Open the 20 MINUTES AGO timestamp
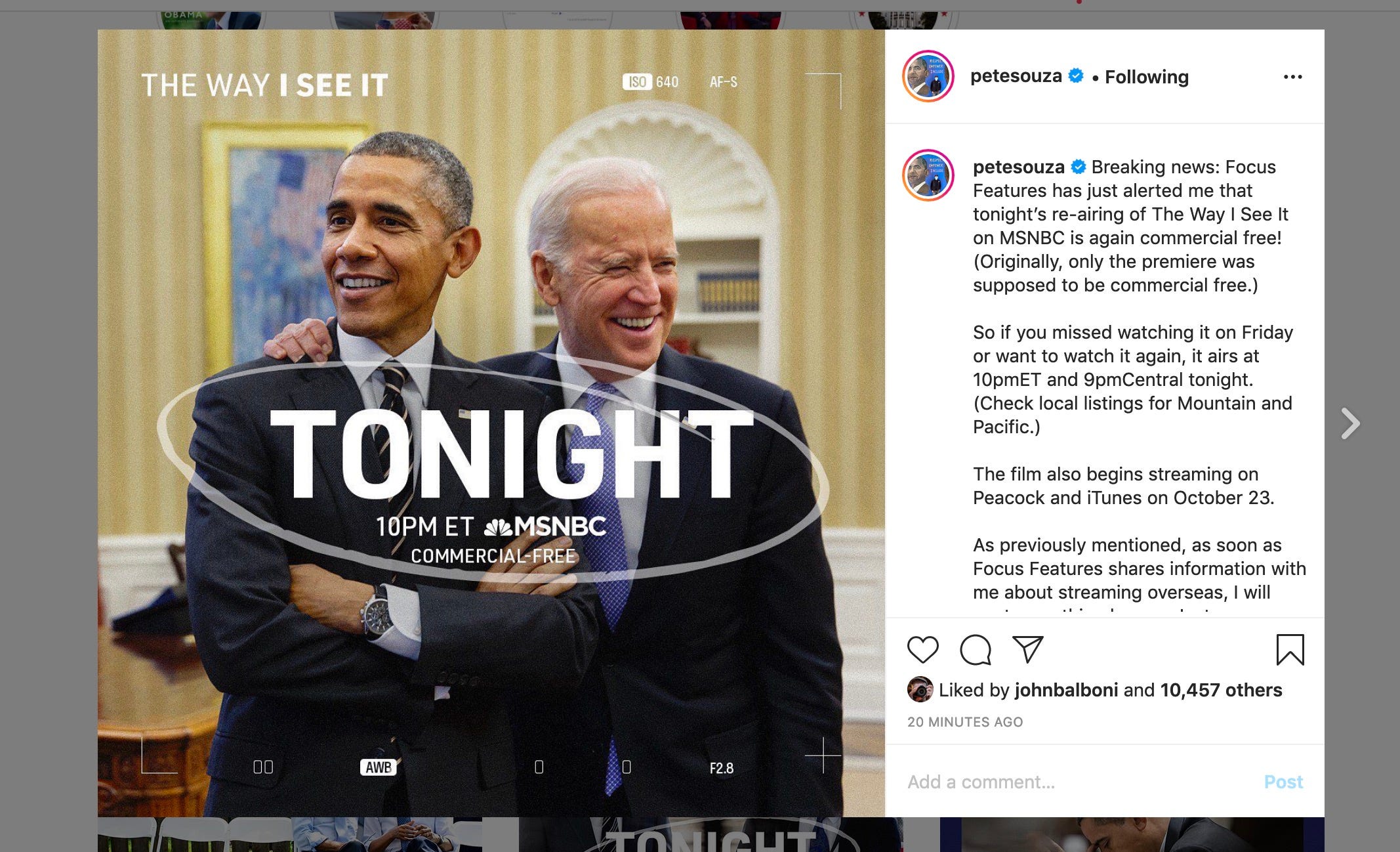Image resolution: width=1400 pixels, height=852 pixels. pos(965,722)
